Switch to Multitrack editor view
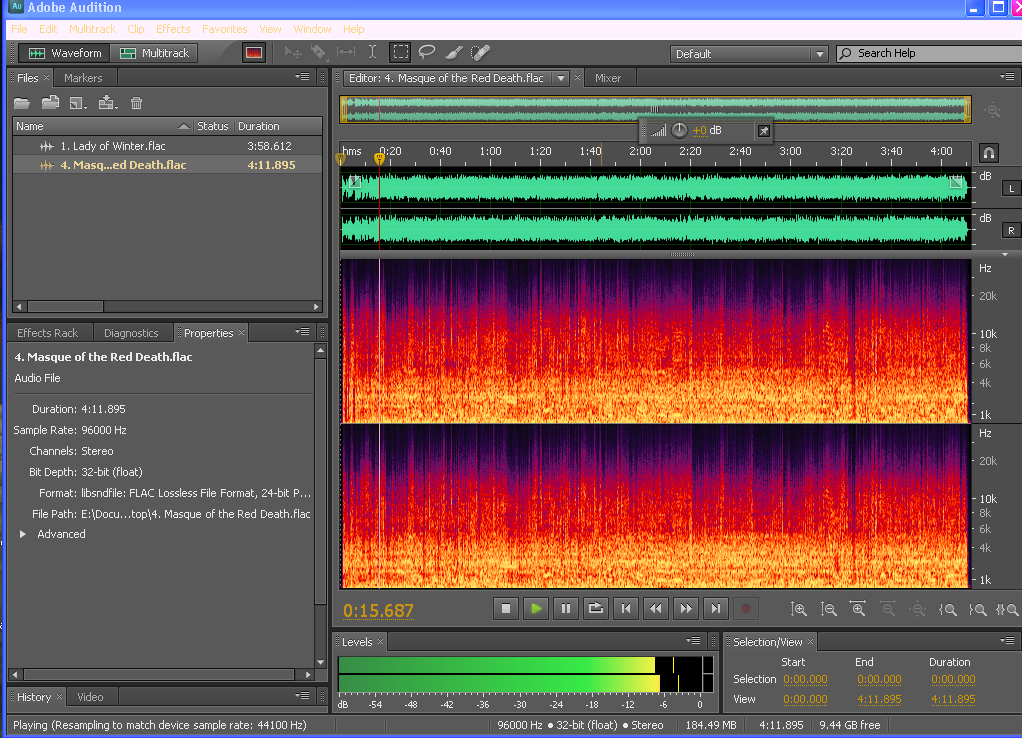Screen dimensions: 1022x738 tap(154, 53)
